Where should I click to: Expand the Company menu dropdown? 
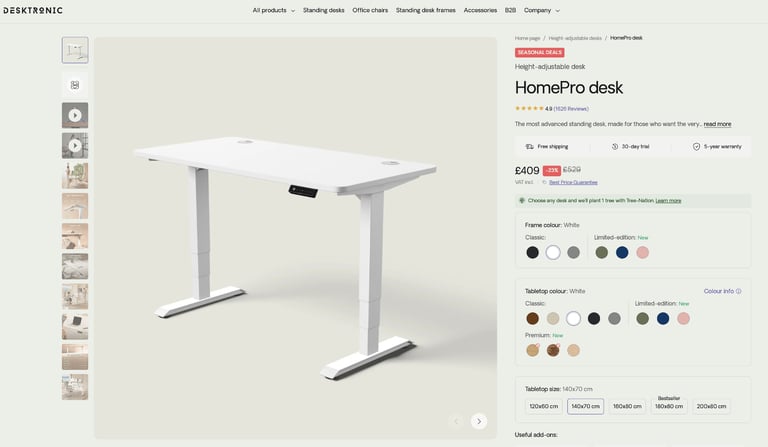coord(541,10)
